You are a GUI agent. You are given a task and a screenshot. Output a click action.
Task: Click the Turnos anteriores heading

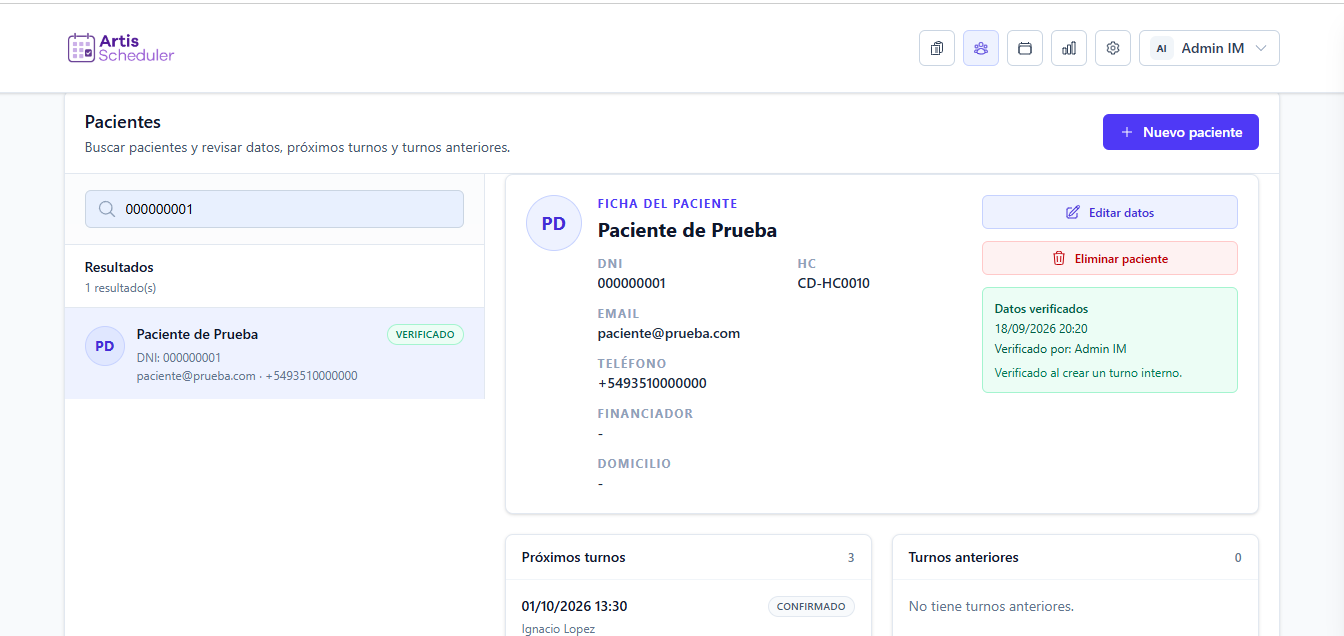tap(964, 557)
